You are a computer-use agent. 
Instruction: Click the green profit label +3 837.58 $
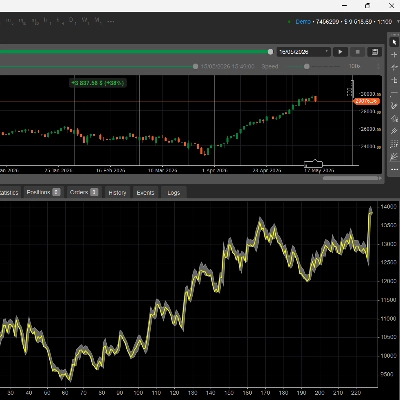click(98, 83)
